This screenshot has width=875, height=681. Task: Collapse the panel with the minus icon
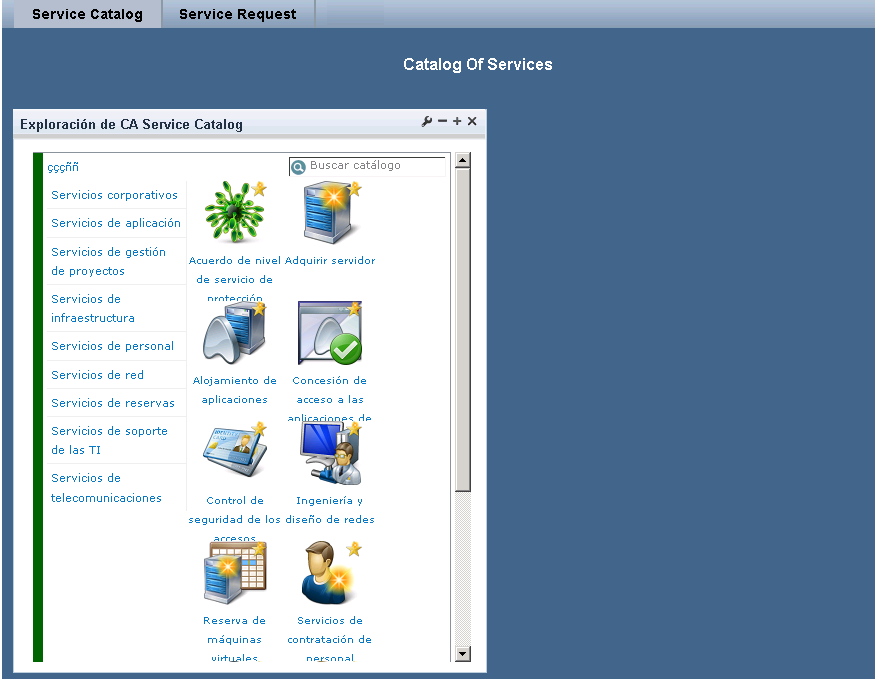[x=442, y=122]
